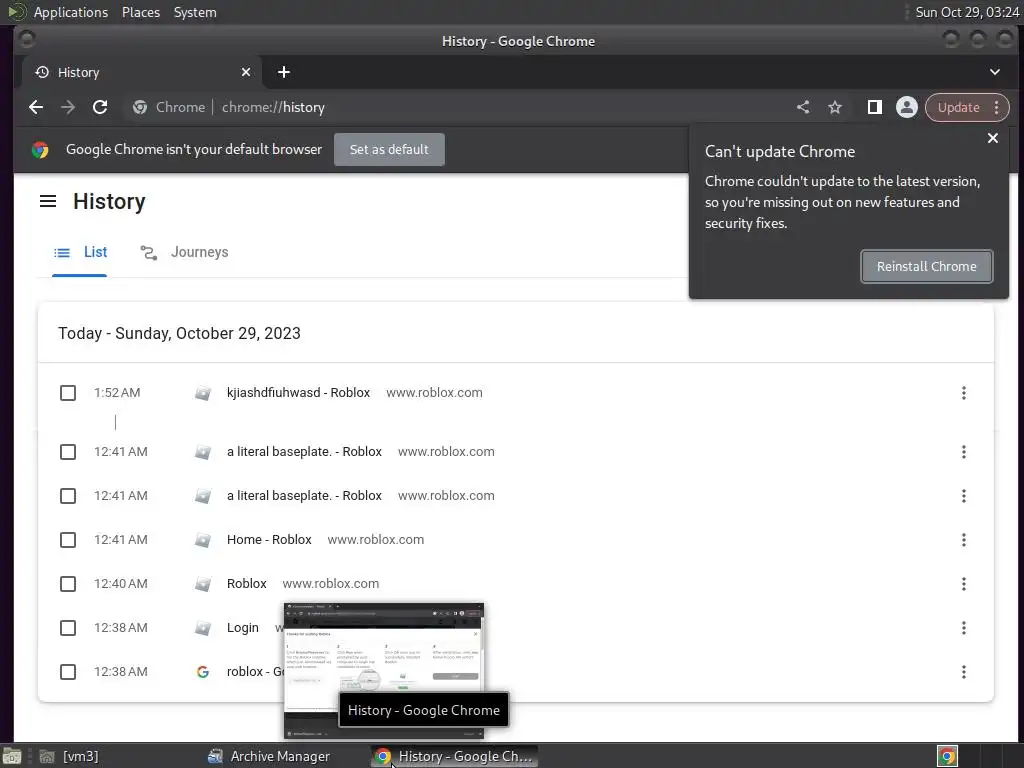This screenshot has width=1024, height=768.
Task: Tick the checkbox for the Login entry
Action: [x=68, y=628]
